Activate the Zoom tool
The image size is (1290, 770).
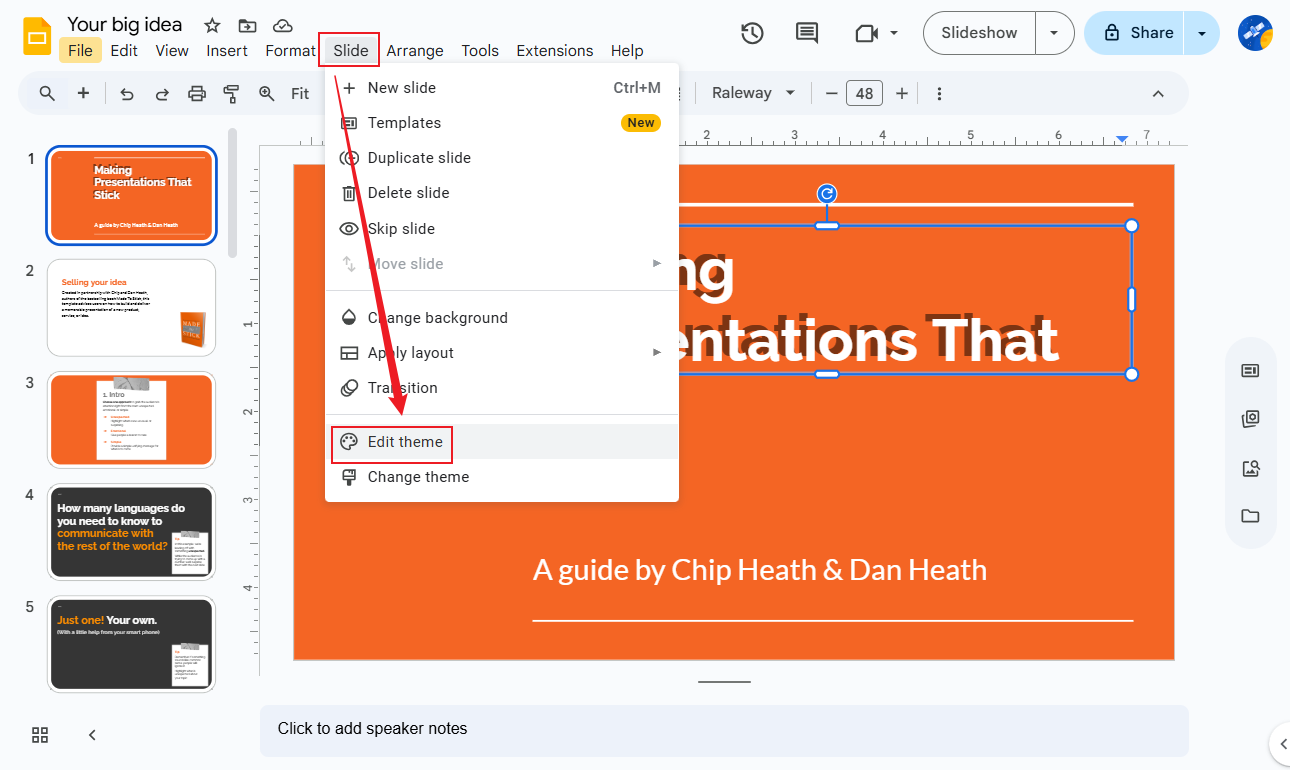(266, 93)
